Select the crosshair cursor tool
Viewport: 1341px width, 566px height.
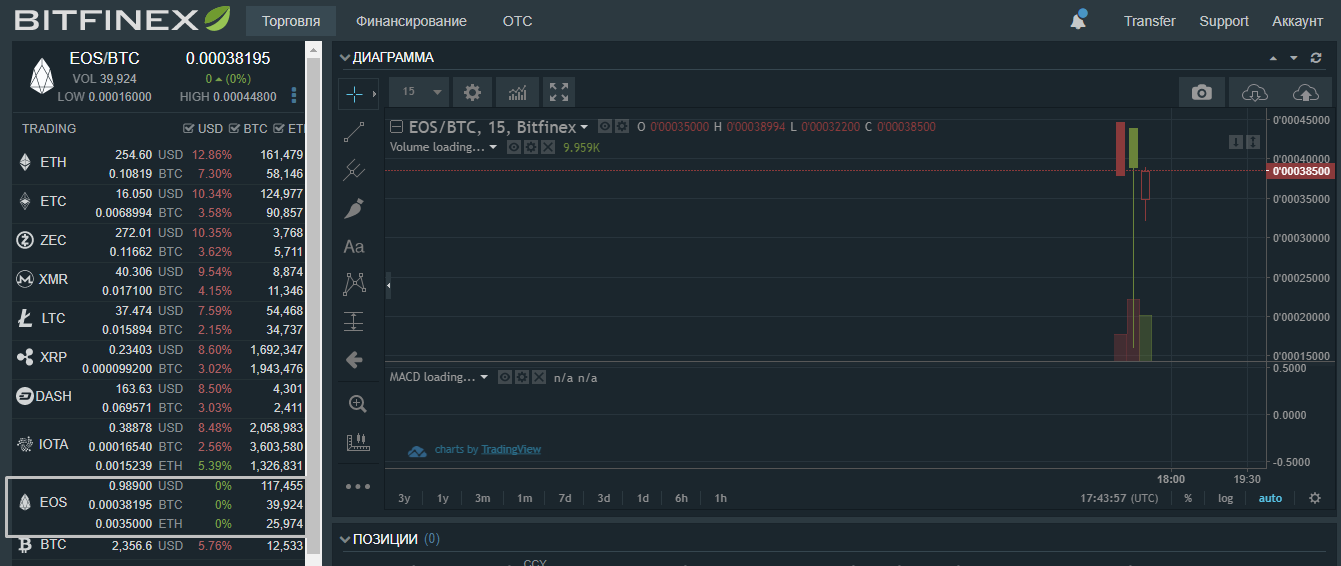[x=354, y=95]
